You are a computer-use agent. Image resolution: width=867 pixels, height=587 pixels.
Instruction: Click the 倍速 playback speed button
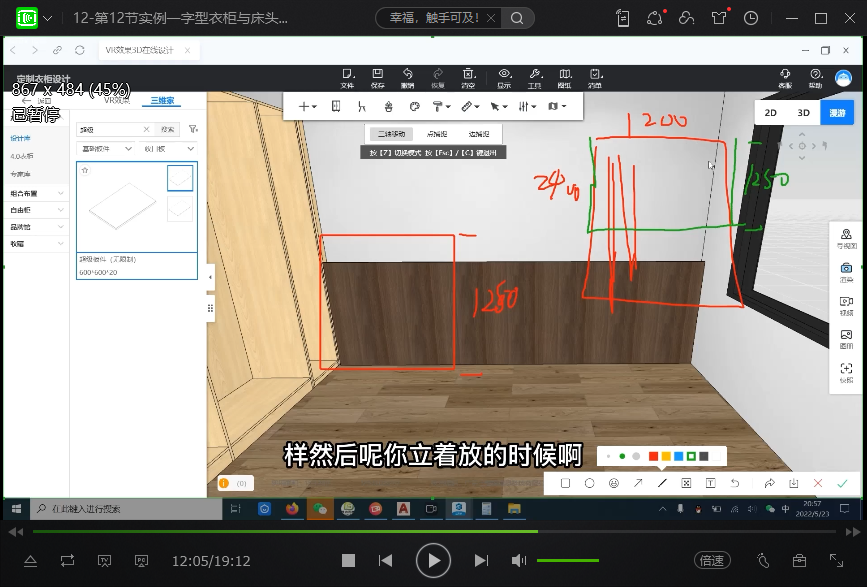click(x=711, y=561)
